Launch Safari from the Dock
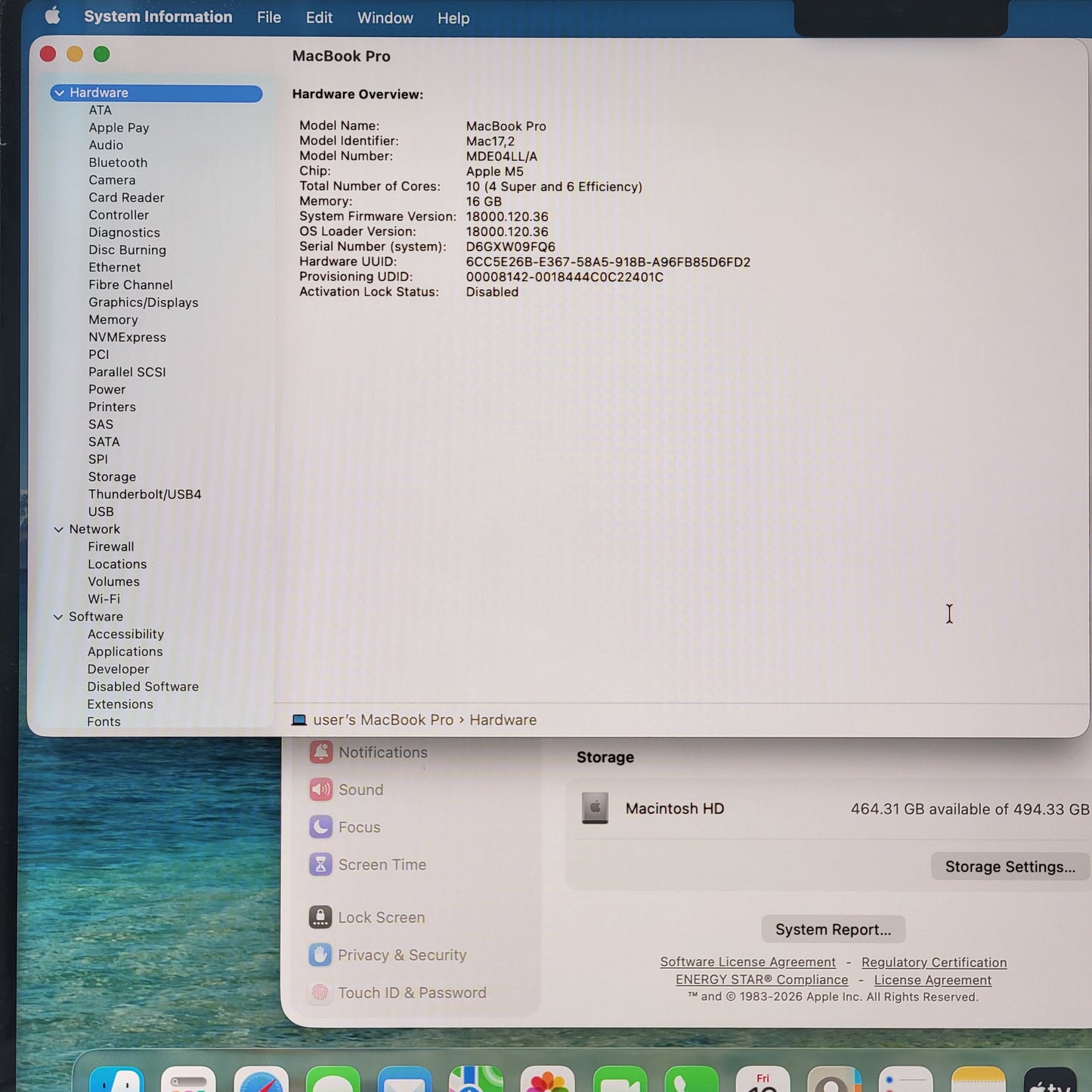The image size is (1092, 1092). point(261,1080)
